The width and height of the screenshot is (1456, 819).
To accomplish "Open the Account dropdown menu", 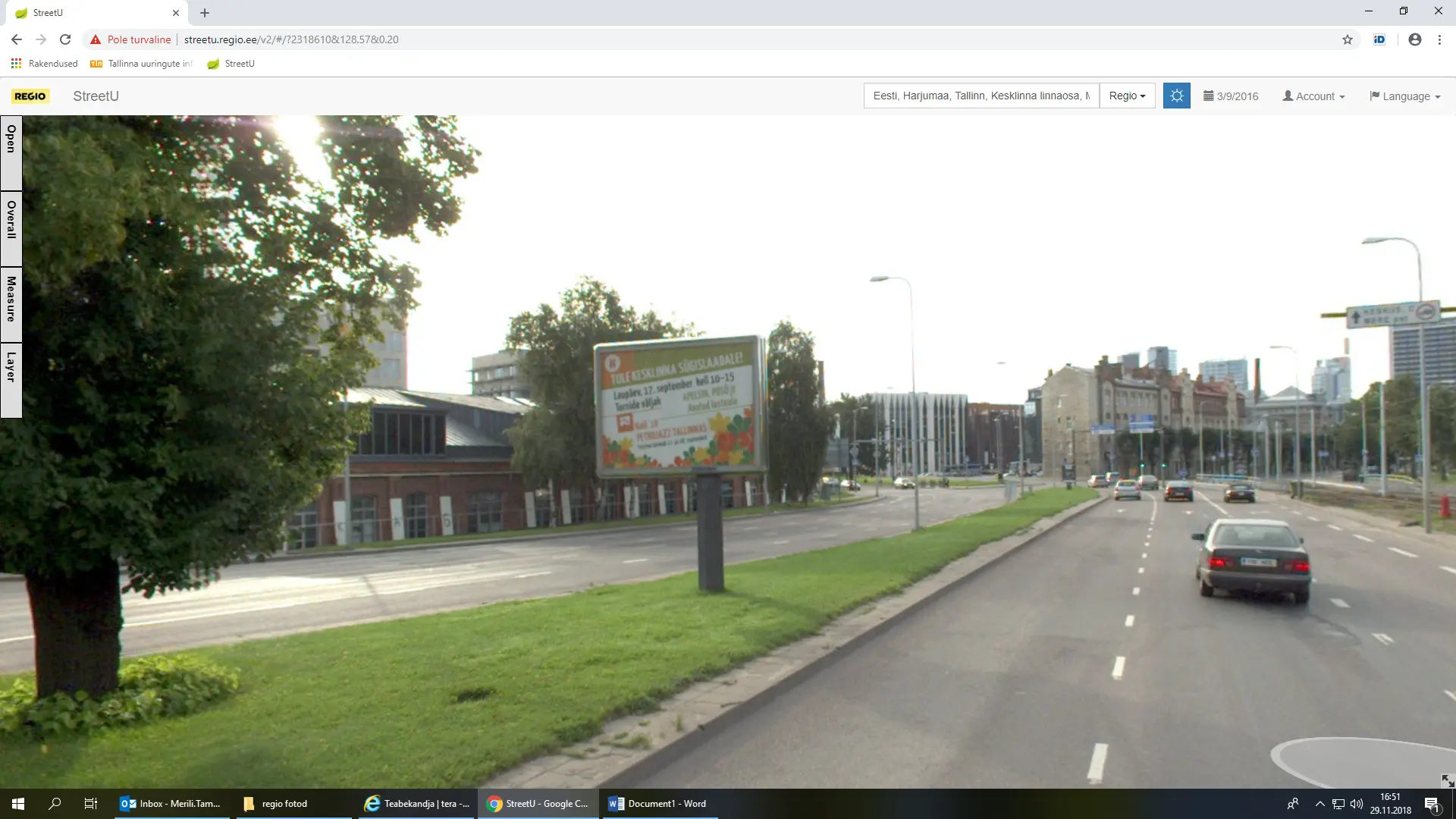I will point(1313,96).
